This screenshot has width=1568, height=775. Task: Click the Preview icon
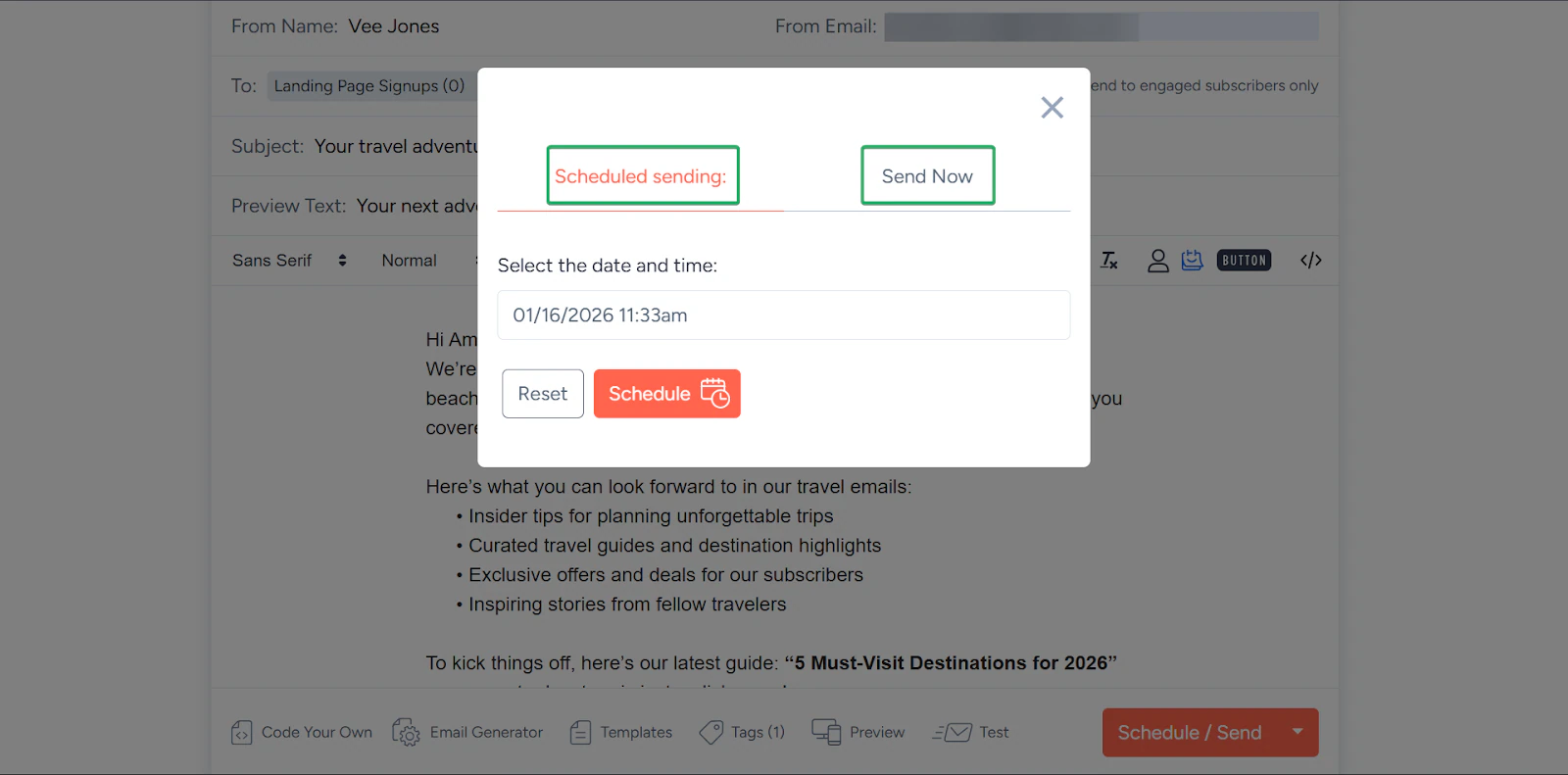click(826, 733)
